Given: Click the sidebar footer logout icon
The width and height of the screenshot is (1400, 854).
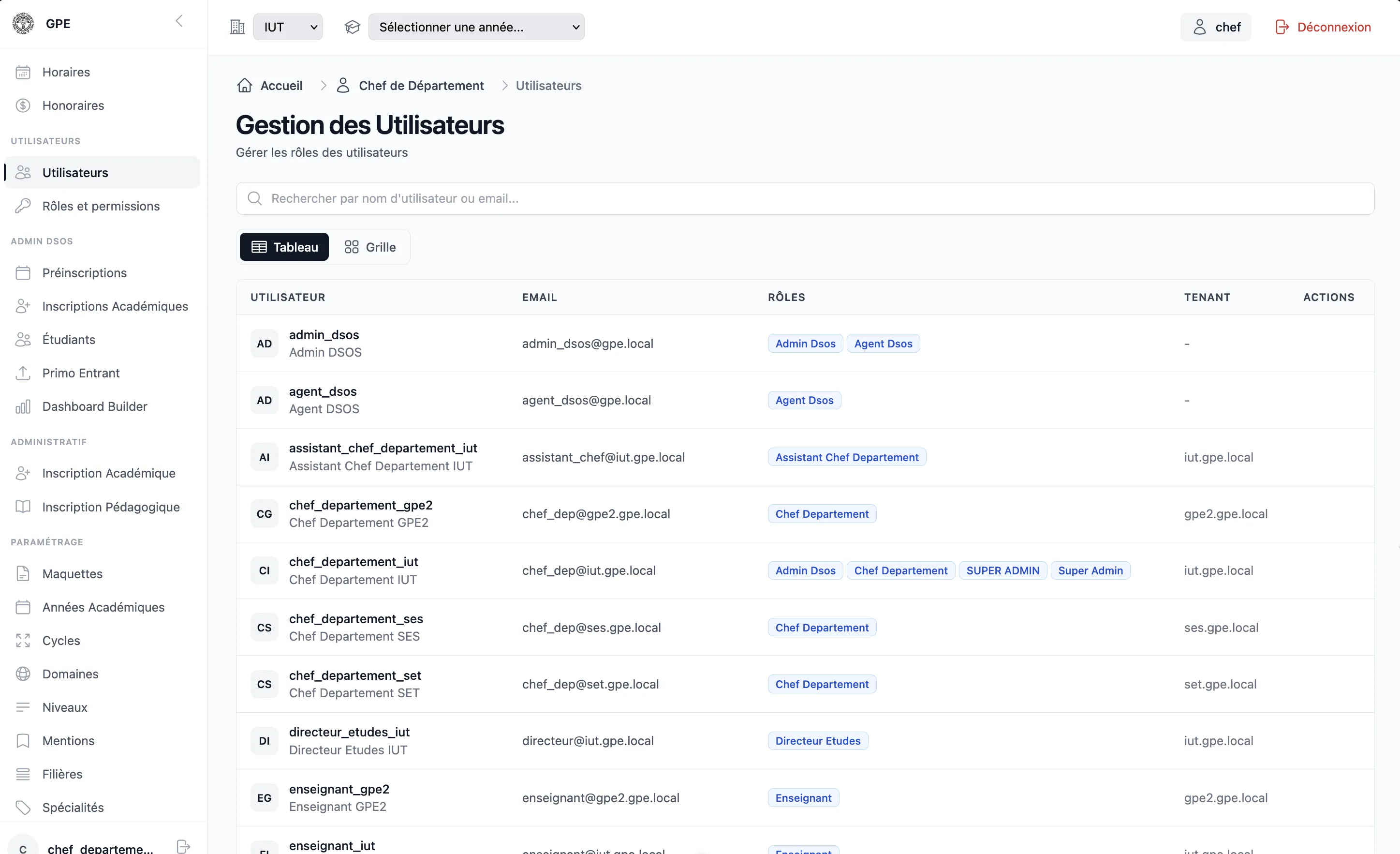Looking at the screenshot, I should coord(183,847).
